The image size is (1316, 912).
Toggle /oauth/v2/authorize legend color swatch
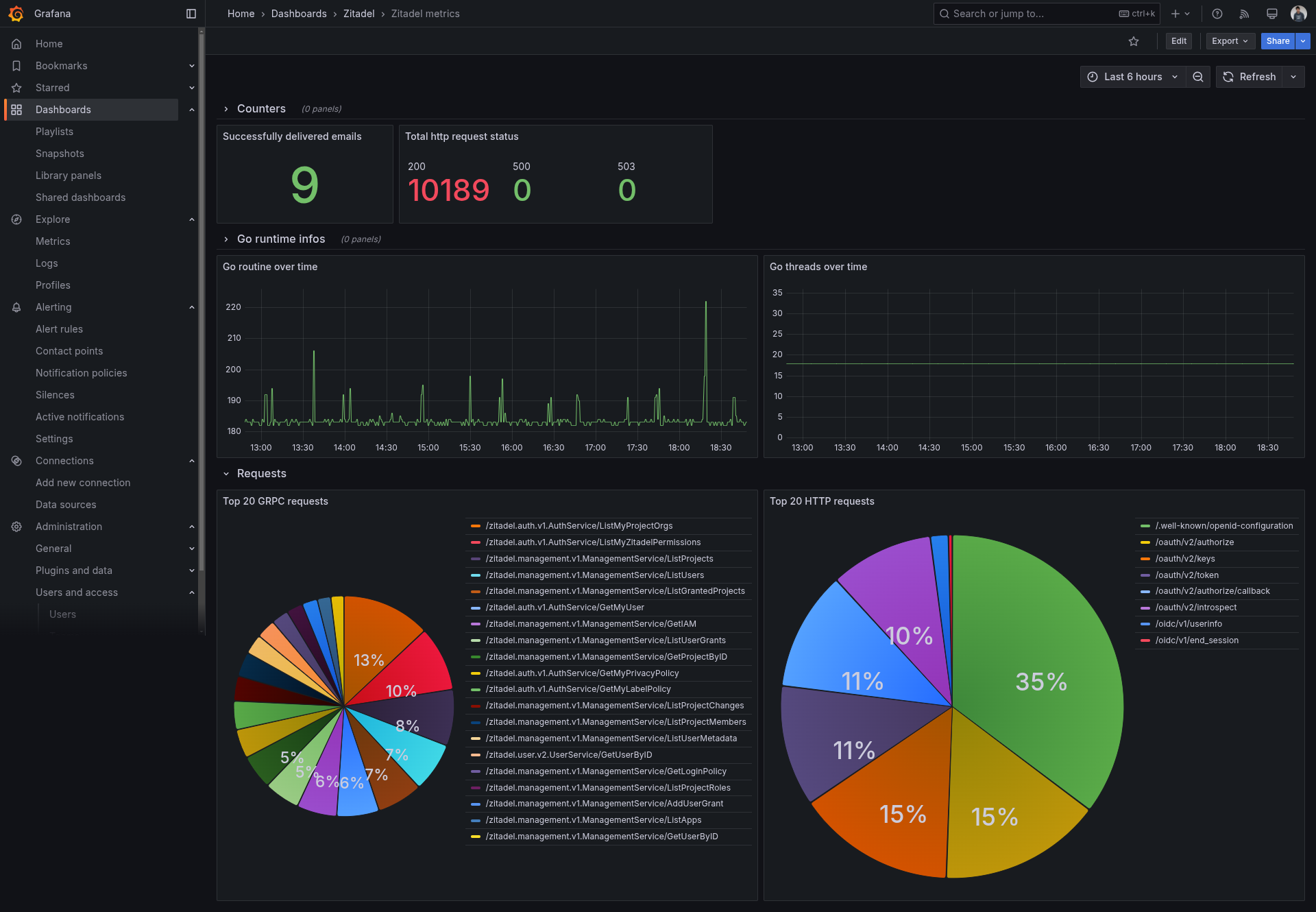(1145, 542)
